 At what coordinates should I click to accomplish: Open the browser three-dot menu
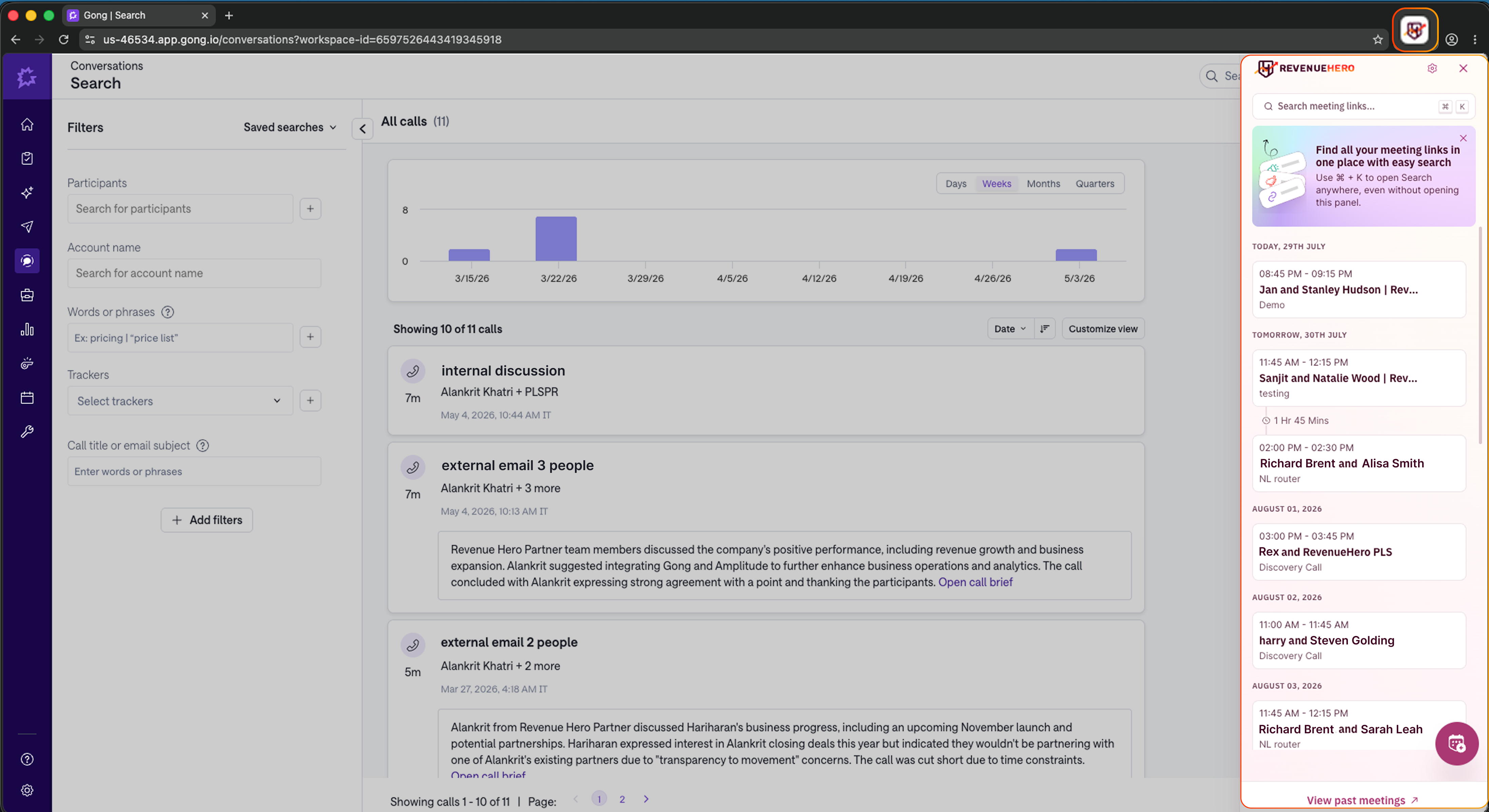coord(1475,39)
